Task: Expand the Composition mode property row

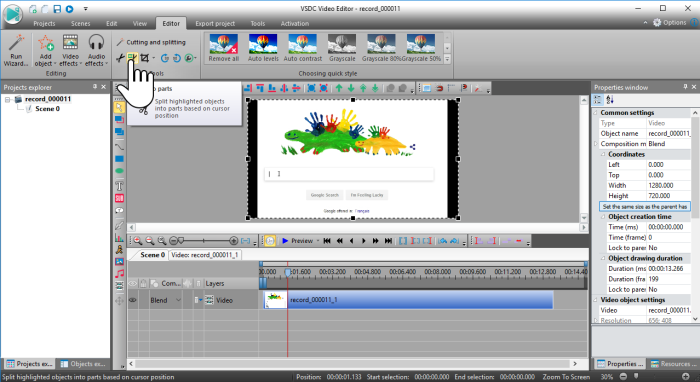Action: coord(596,144)
